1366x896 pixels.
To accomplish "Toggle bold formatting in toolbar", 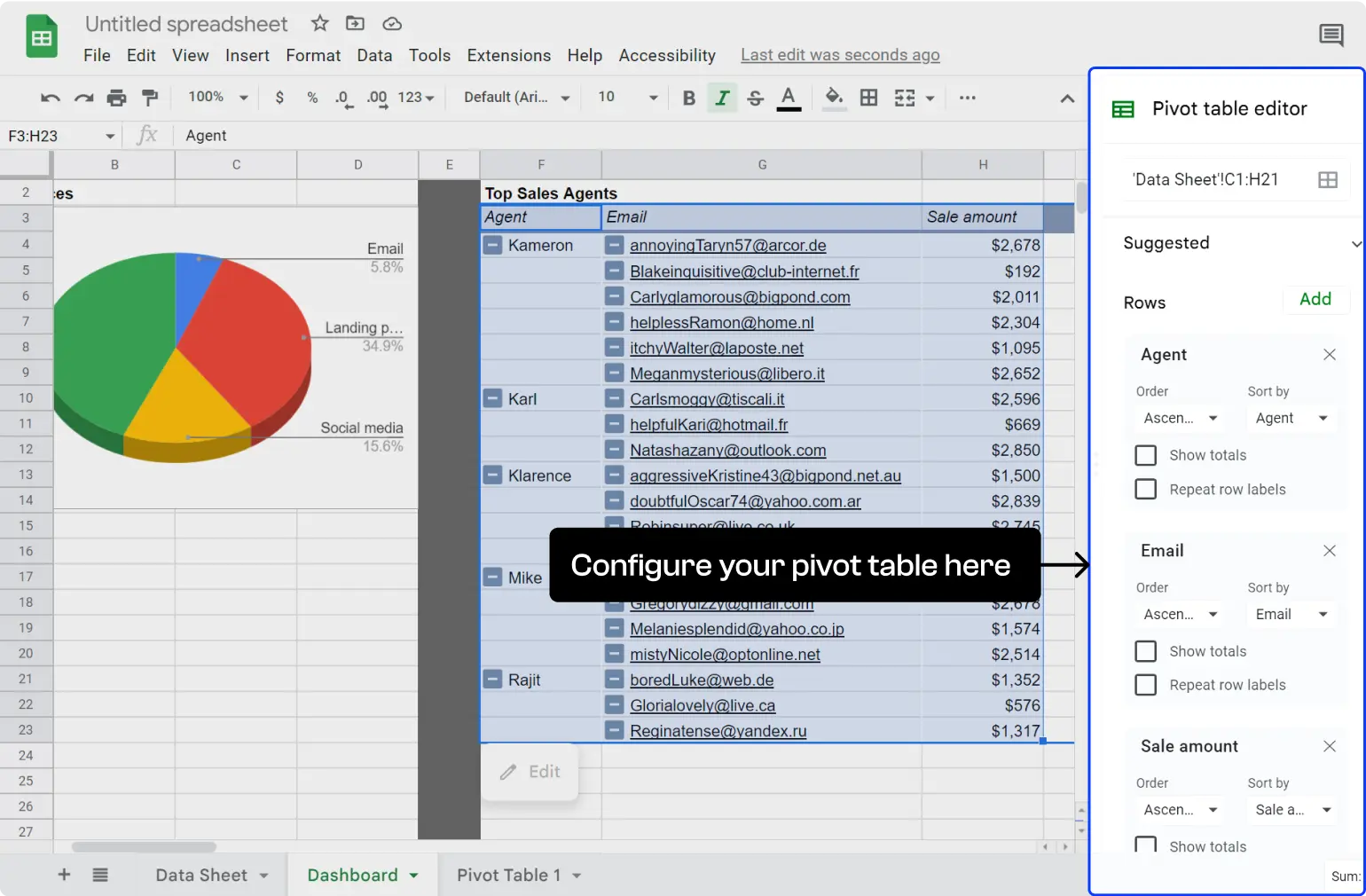I will coord(688,98).
